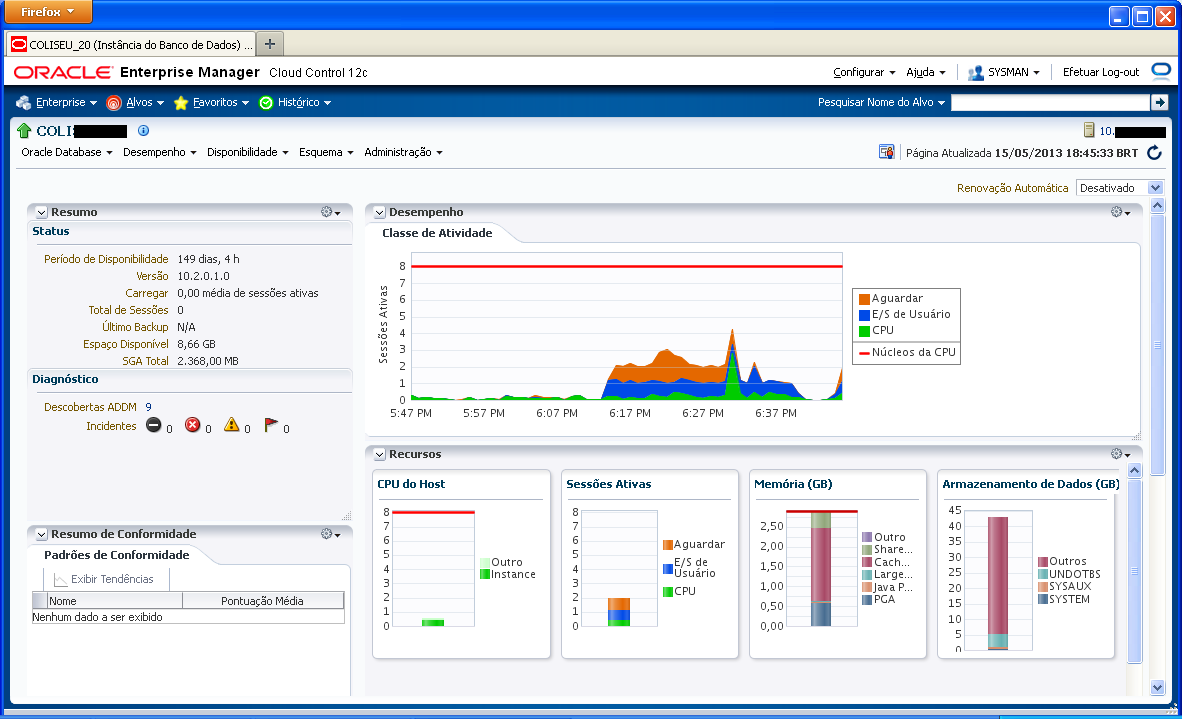The image size is (1182, 719).
Task: Click the page personalization icon near Página Atualizada
Action: pos(886,152)
